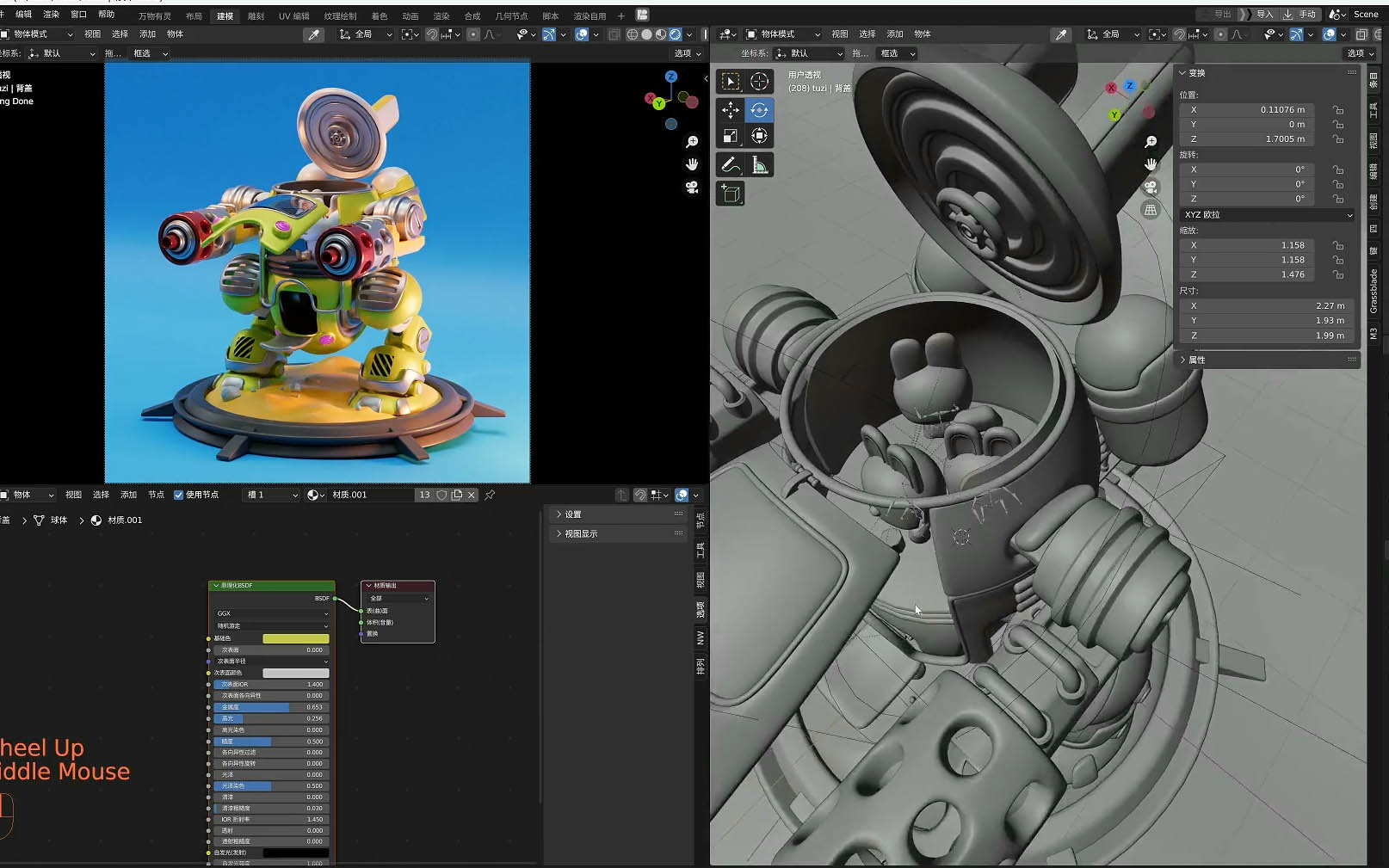The width and height of the screenshot is (1389, 868).
Task: Click the 节点 menu in node editor
Action: (x=156, y=495)
